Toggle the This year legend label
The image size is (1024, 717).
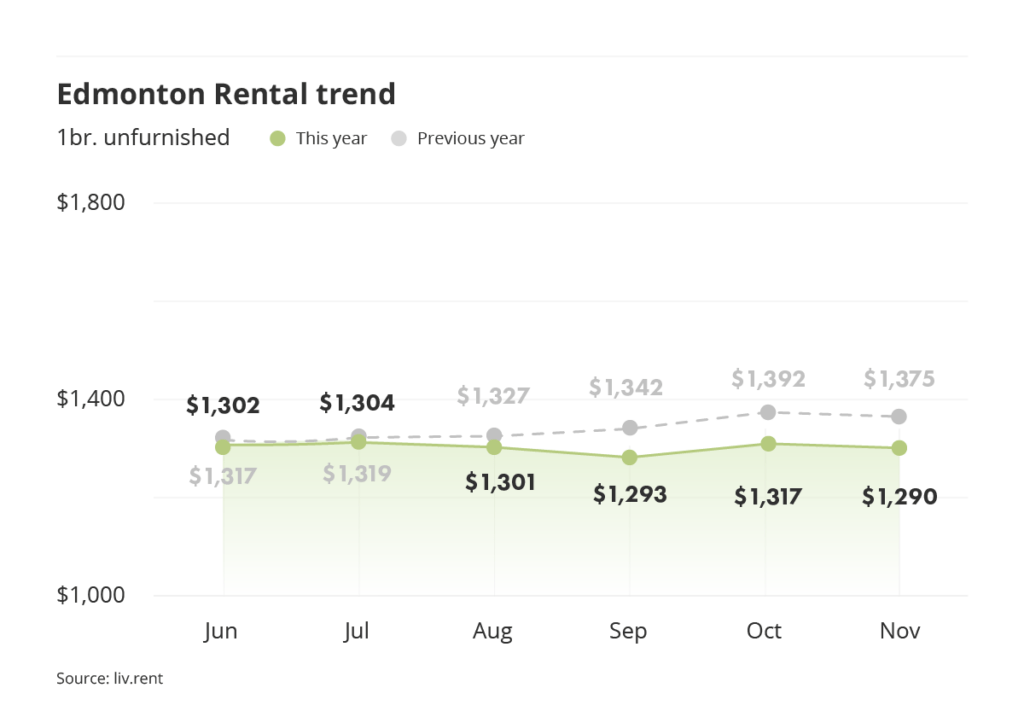click(331, 138)
